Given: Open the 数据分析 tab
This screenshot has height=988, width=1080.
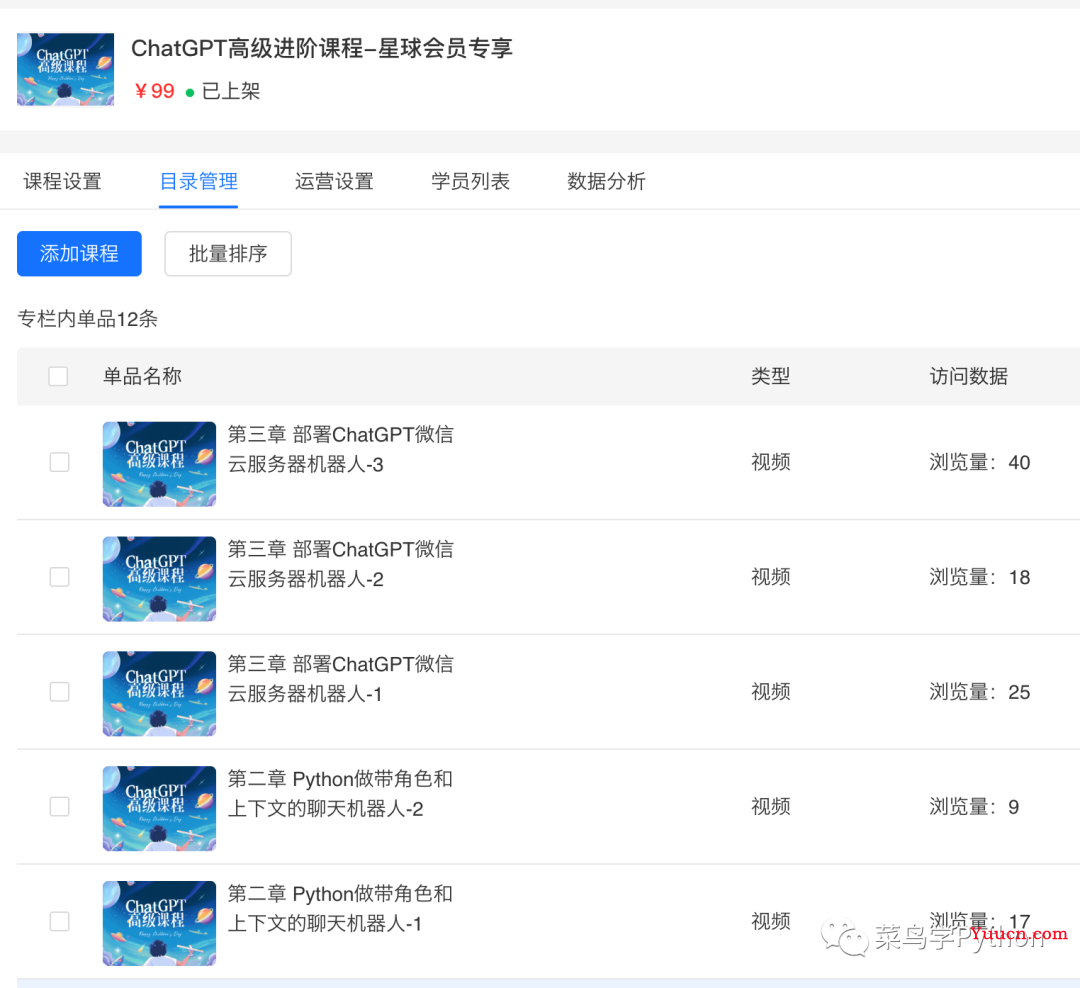Looking at the screenshot, I should [x=606, y=181].
